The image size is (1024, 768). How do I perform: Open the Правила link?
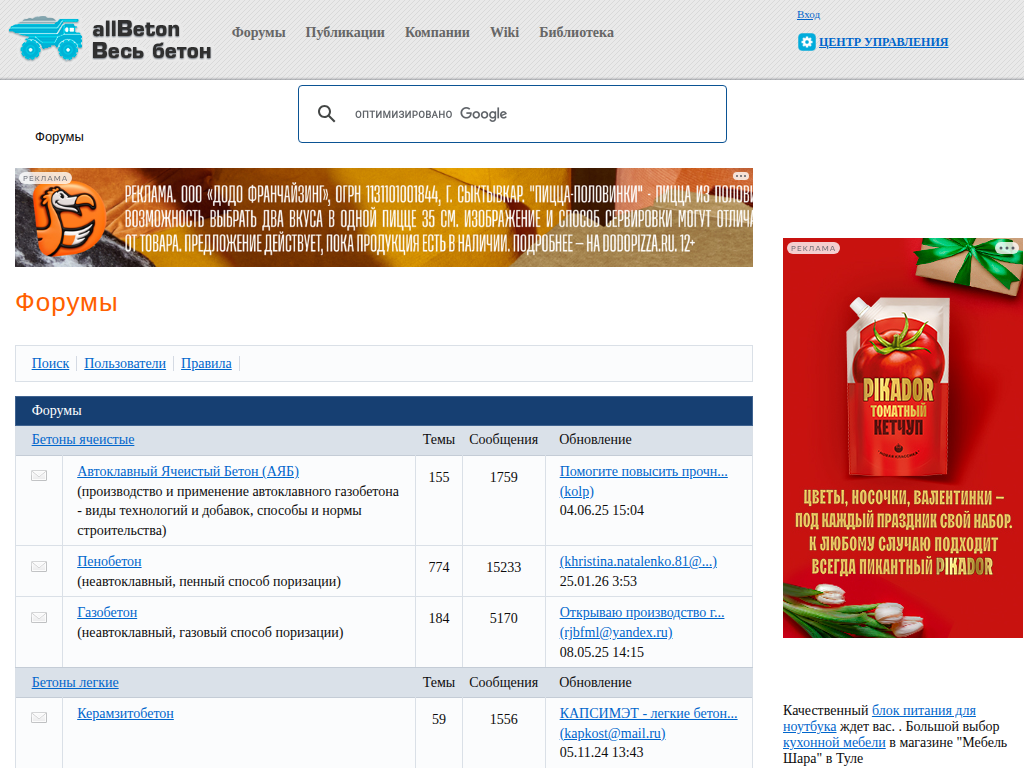(206, 364)
